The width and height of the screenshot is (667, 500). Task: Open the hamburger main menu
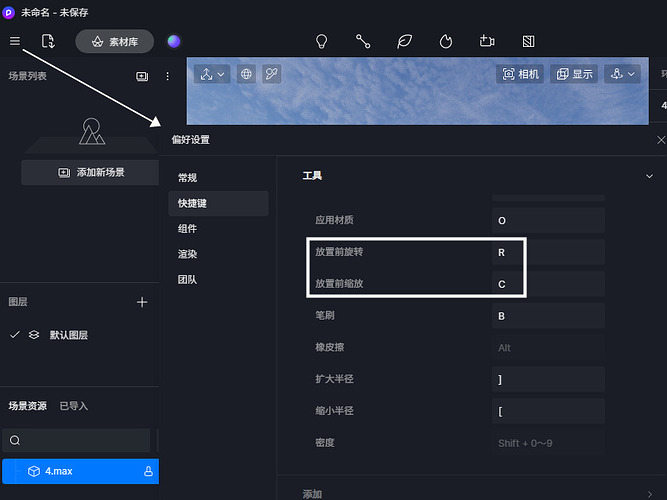pos(15,41)
